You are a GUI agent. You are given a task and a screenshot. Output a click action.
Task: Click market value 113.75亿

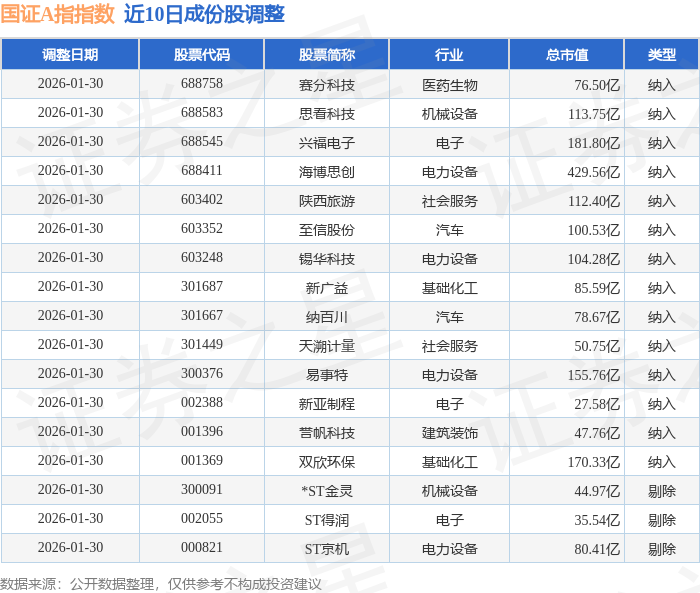594,114
